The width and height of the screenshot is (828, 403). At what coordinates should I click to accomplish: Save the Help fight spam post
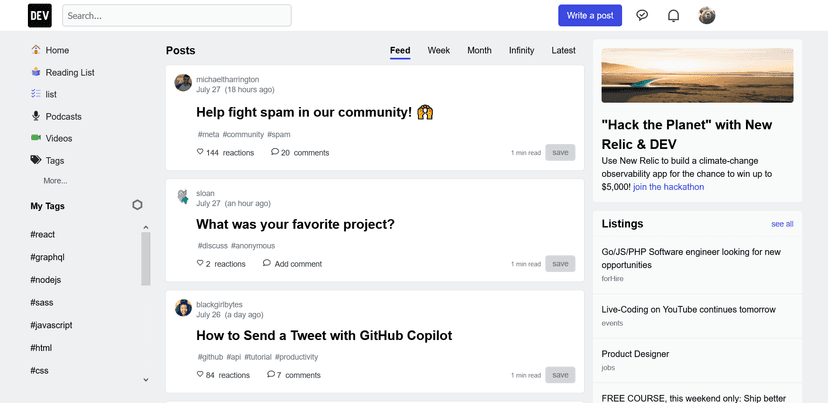click(560, 153)
